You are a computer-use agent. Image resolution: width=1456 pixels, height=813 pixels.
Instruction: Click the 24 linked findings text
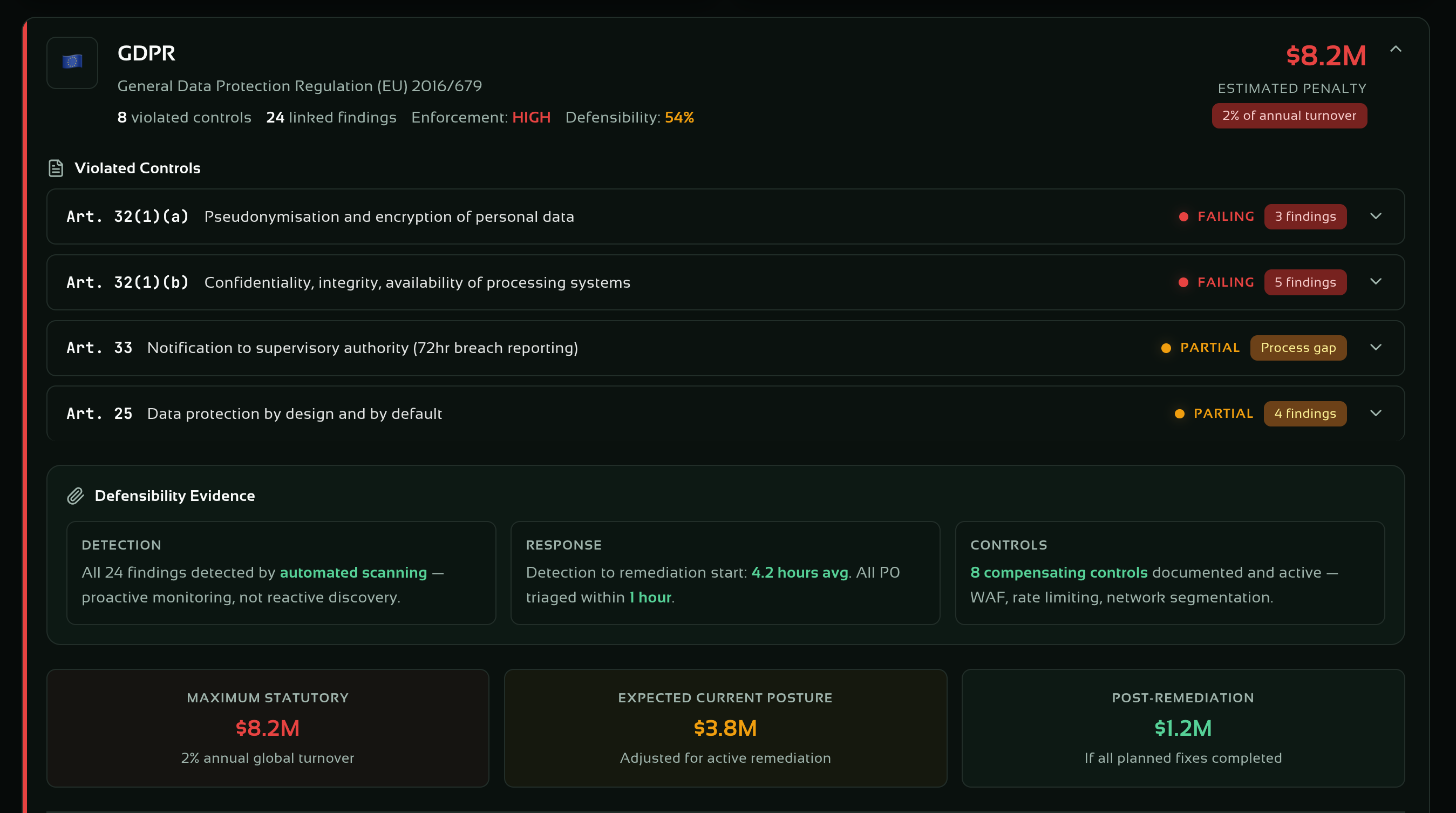[331, 117]
